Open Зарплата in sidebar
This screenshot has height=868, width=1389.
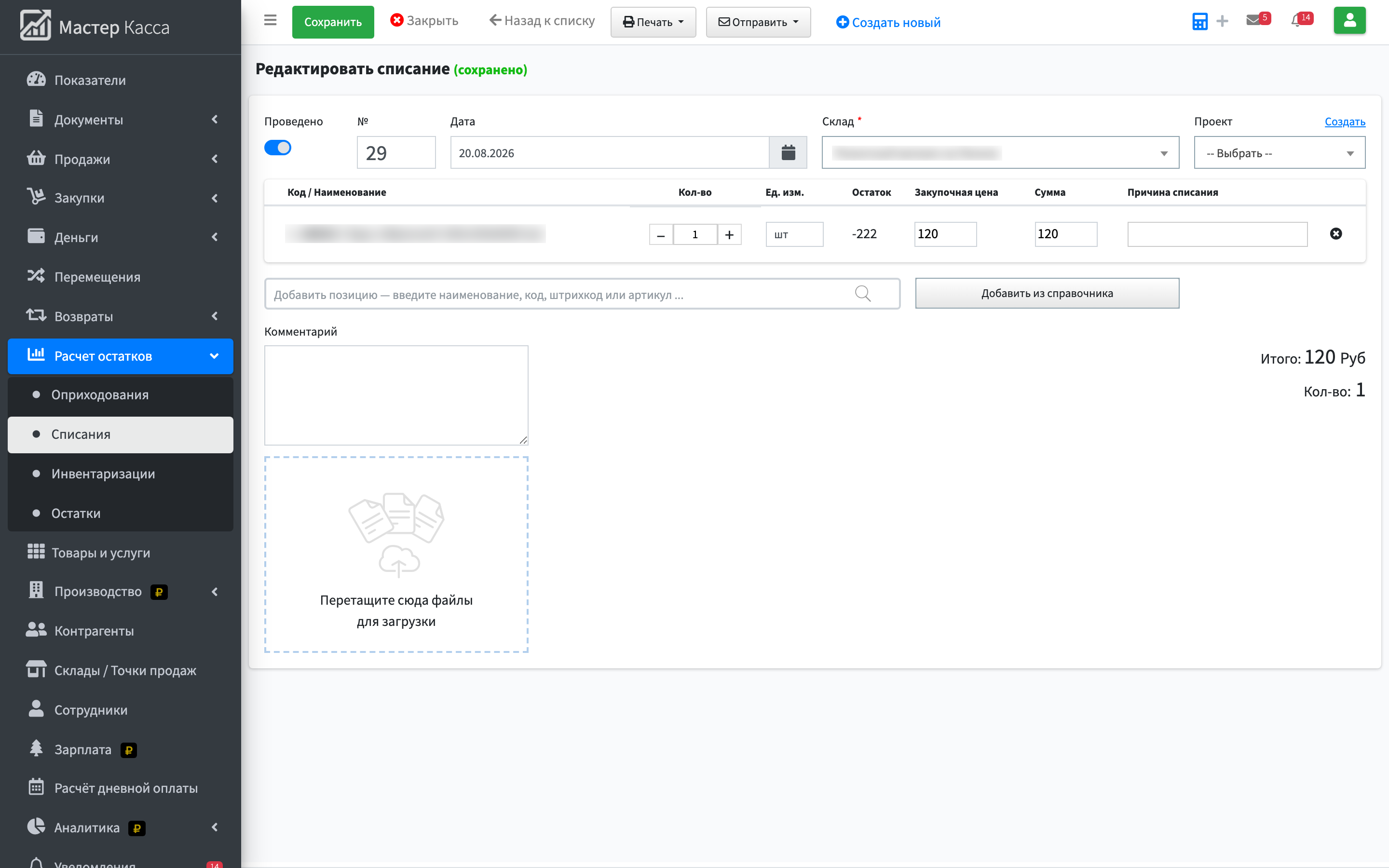click(121, 749)
